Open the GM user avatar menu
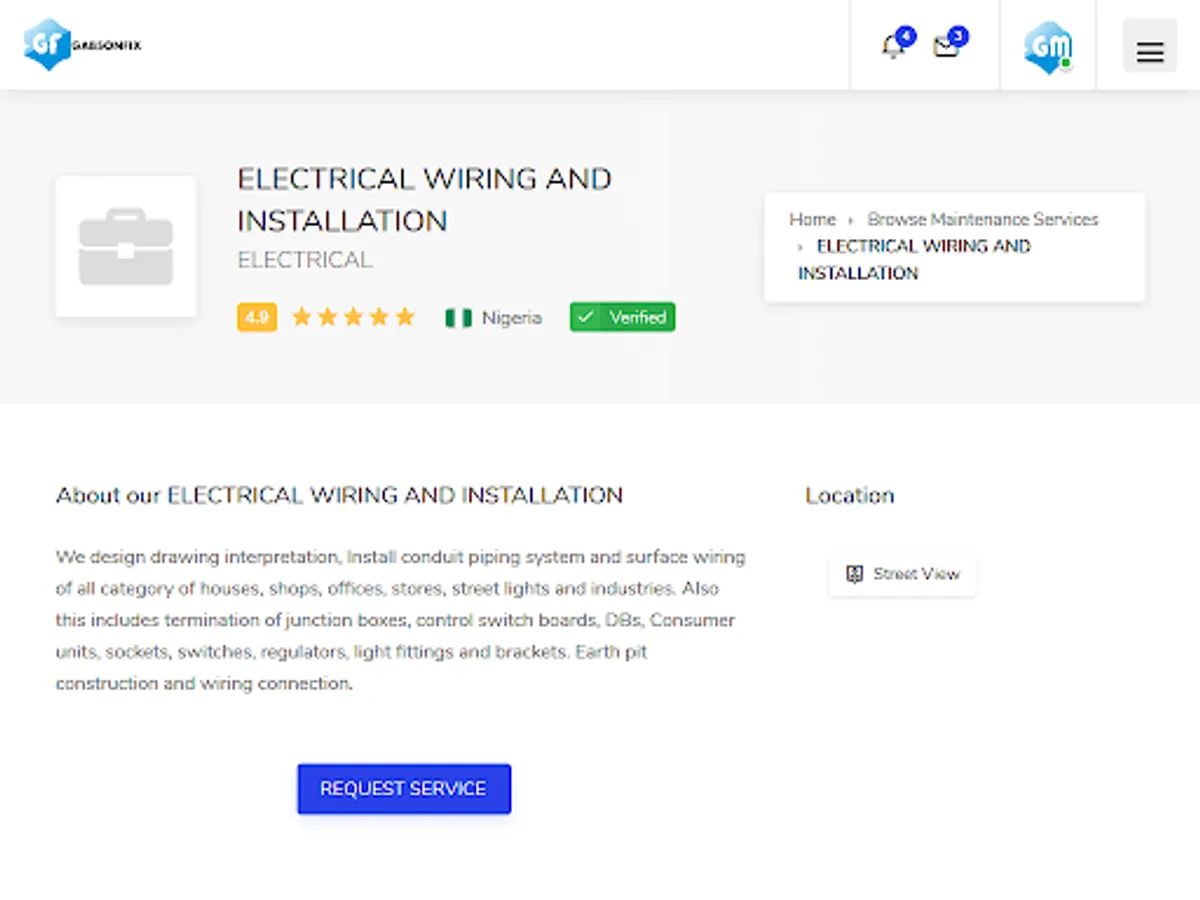This screenshot has width=1200, height=900. 1048,46
